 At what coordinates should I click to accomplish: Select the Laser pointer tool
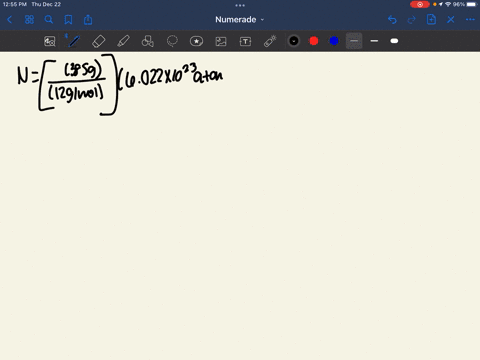click(270, 41)
